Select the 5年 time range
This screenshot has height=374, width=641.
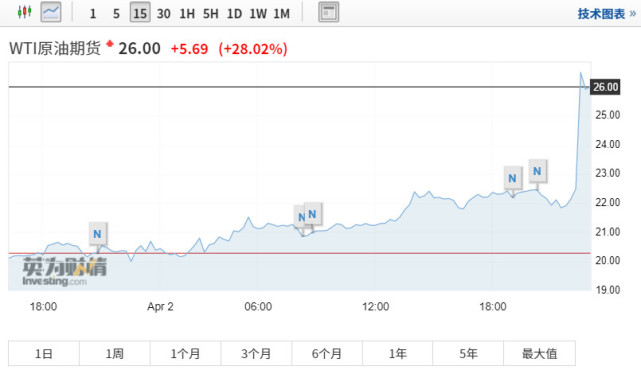pyautogui.click(x=468, y=353)
